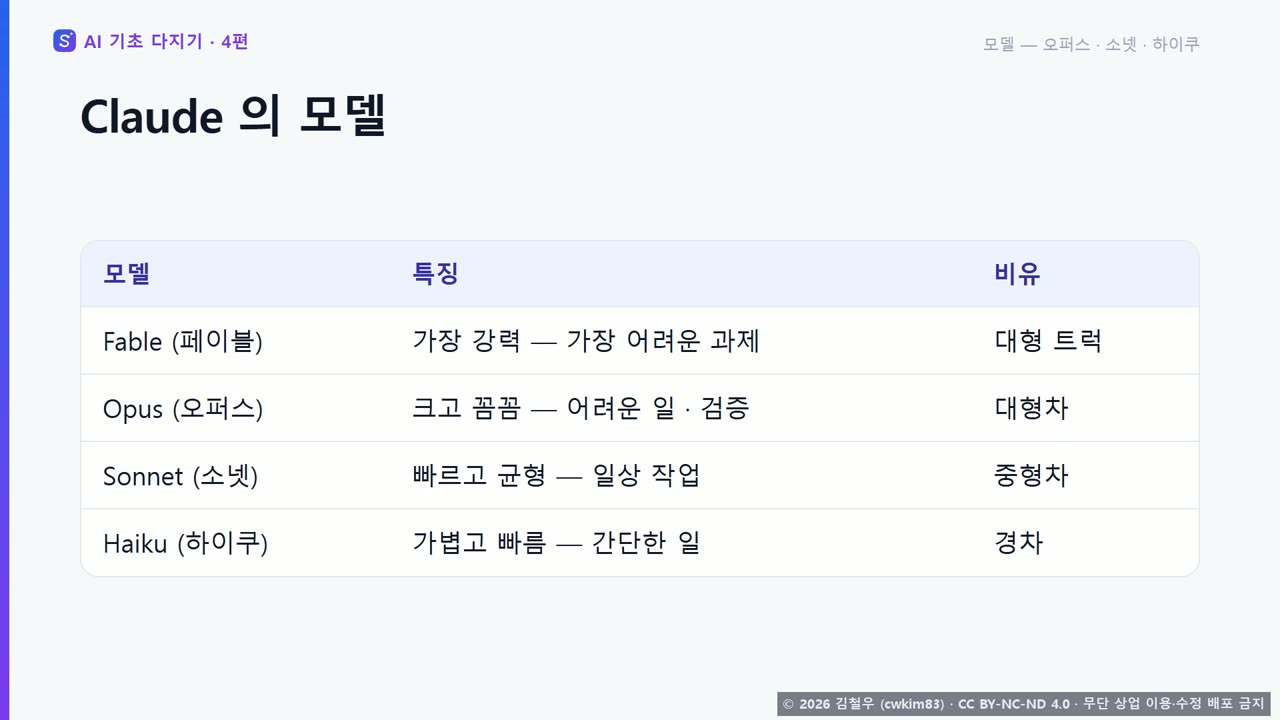
Task: Click the '경차' cell
Action: 1019,543
